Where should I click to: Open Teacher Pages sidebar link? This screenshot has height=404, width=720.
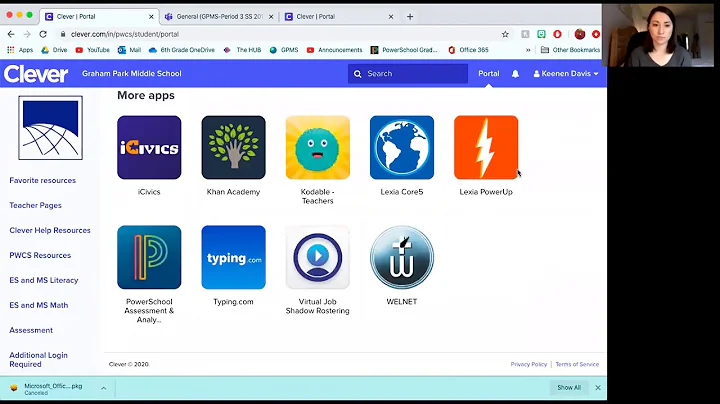tap(35, 205)
